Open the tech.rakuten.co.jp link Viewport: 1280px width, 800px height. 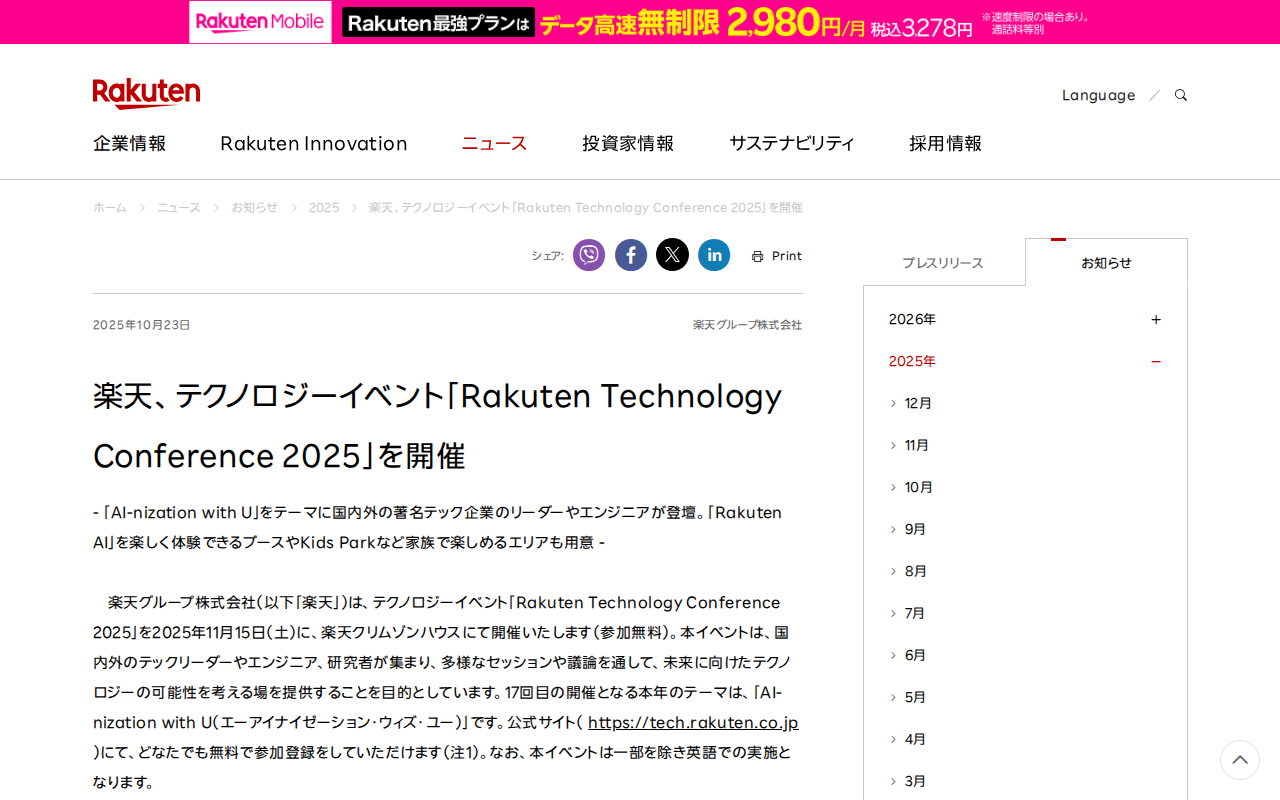tap(693, 722)
